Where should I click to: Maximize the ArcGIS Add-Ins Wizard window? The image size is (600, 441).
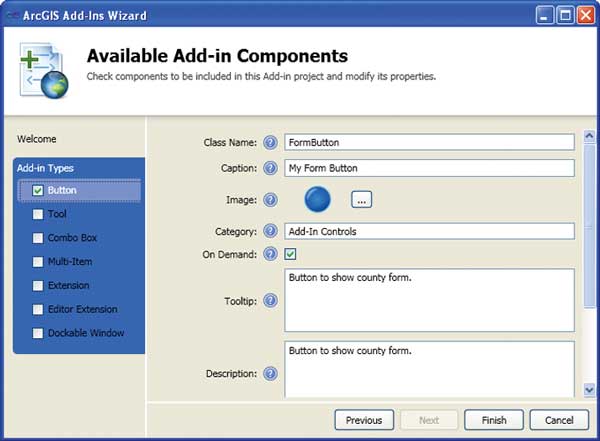565,16
